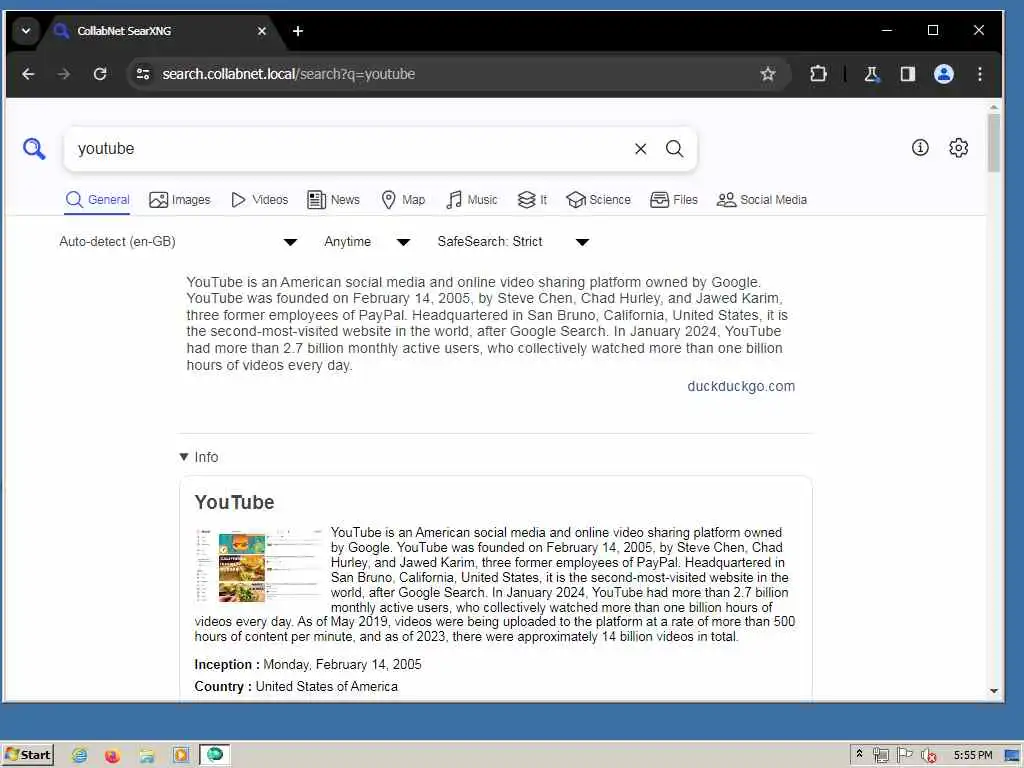Open the Extensions puzzle icon

point(818,74)
